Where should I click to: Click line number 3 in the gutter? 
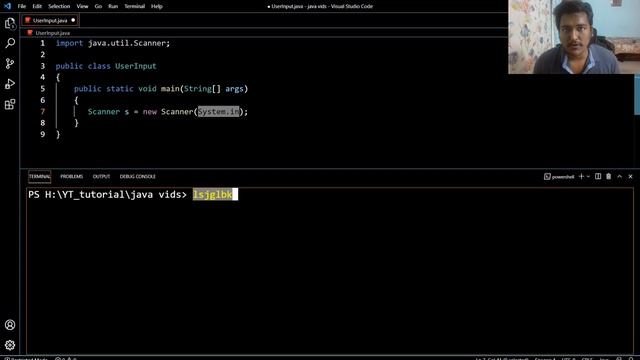(x=42, y=66)
